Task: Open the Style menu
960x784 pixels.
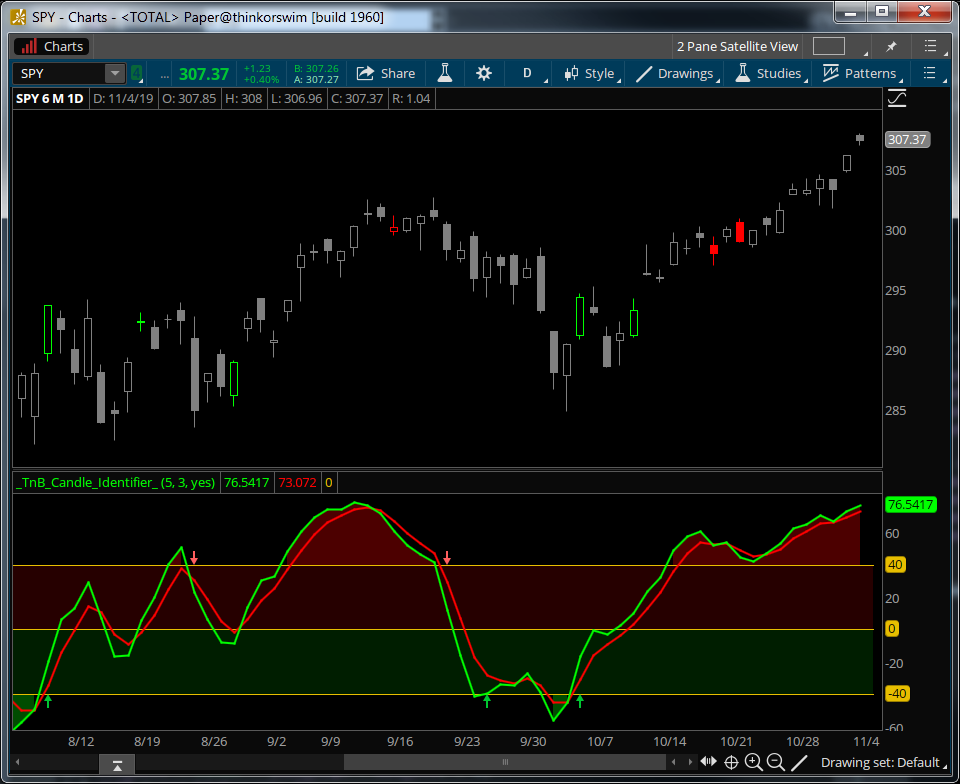Action: pyautogui.click(x=591, y=73)
